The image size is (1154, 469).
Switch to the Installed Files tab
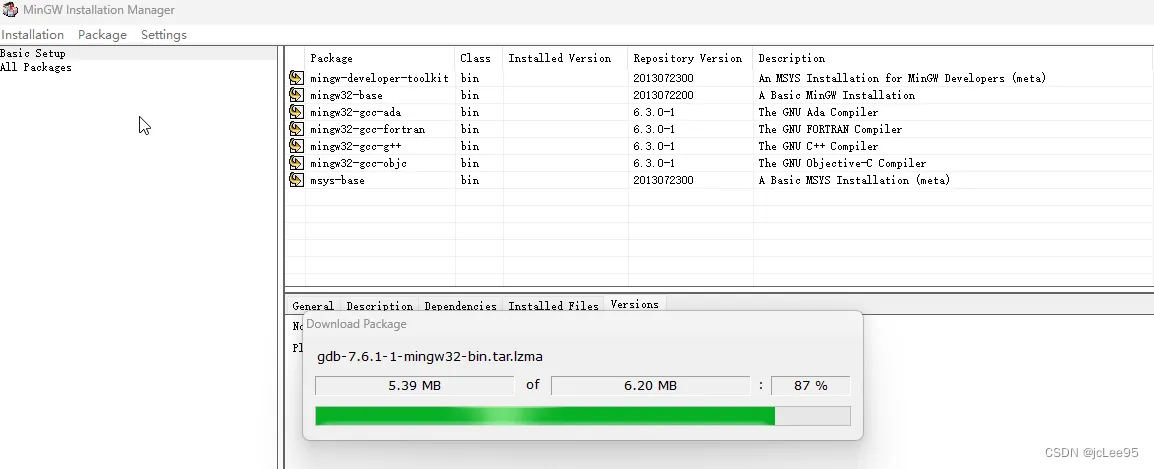[x=553, y=306]
